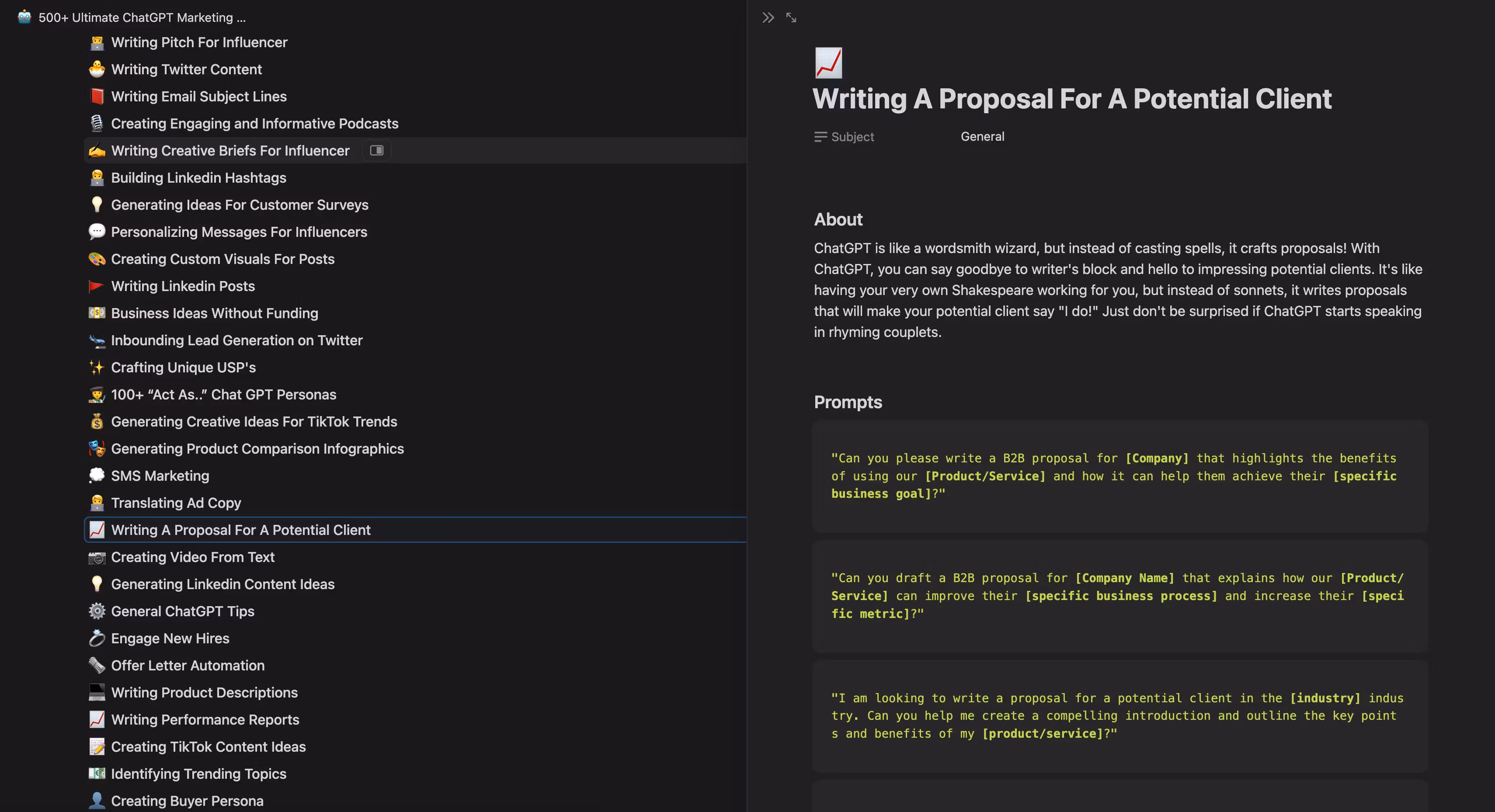Image resolution: width=1495 pixels, height=812 pixels.
Task: Click the ring icon beside Engage New Hires
Action: (x=97, y=638)
